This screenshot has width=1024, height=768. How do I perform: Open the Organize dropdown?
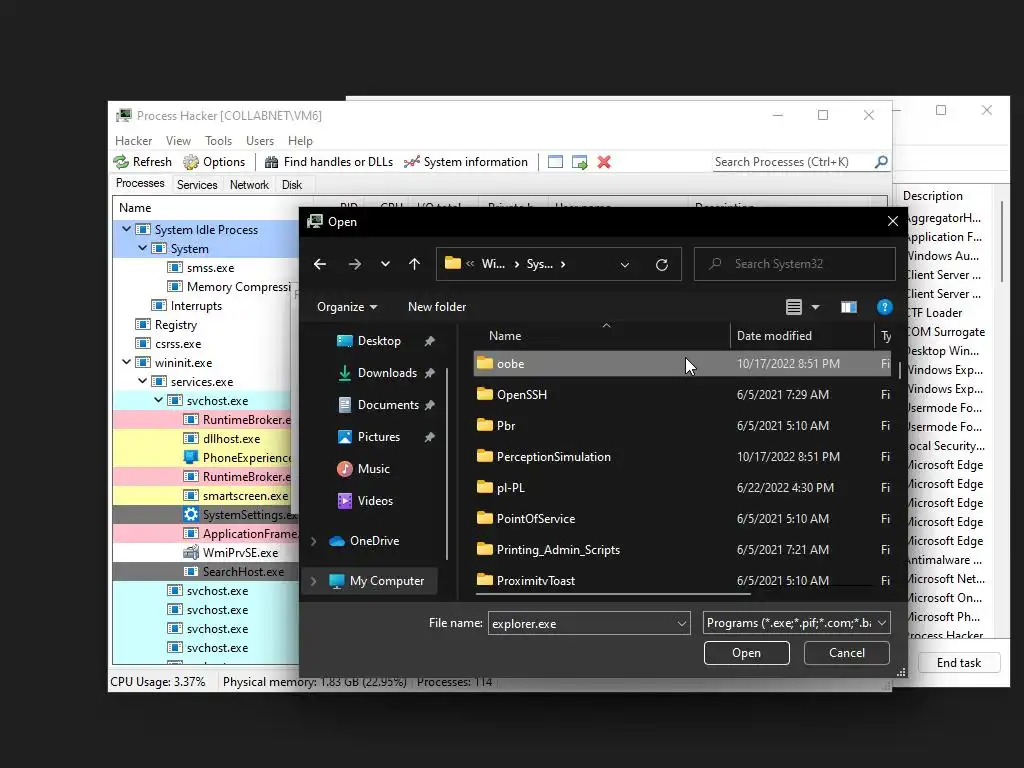(x=347, y=307)
